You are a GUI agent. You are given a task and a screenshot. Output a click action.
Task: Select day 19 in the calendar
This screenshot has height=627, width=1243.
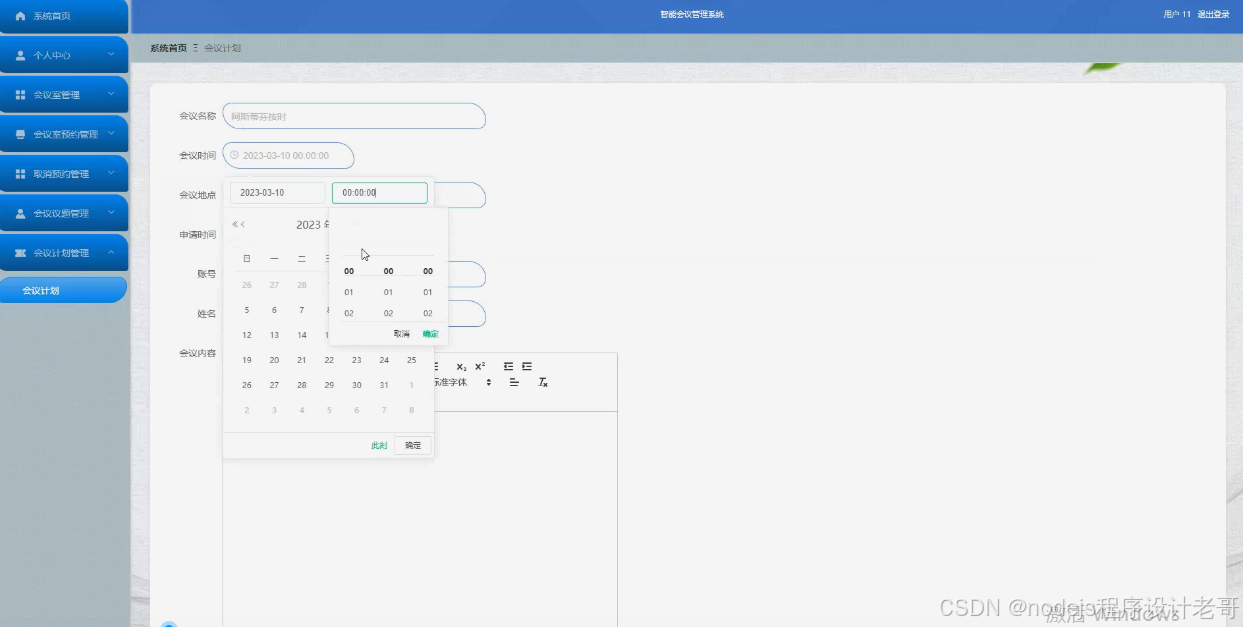[x=247, y=360]
